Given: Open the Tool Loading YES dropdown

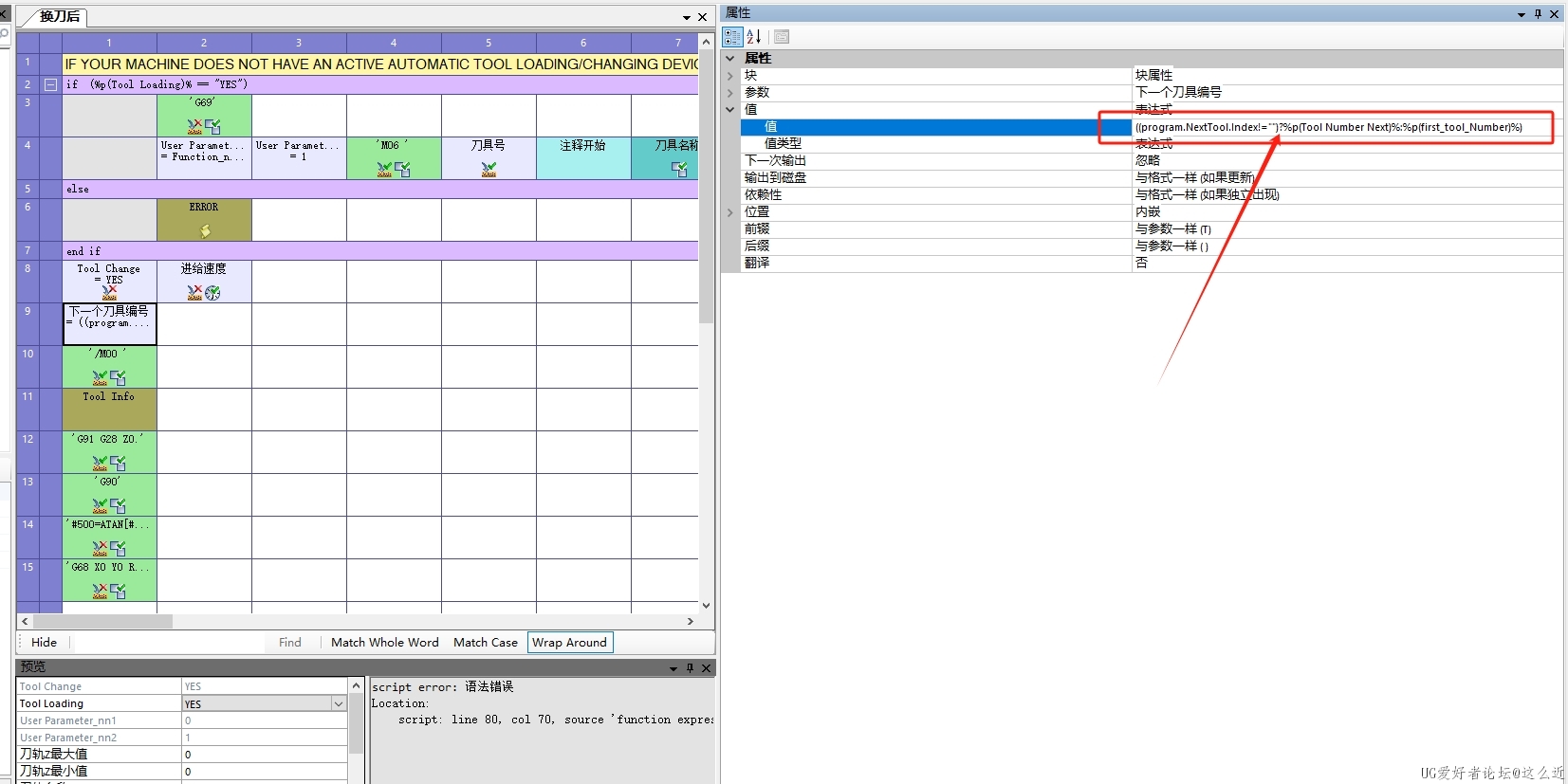Looking at the screenshot, I should [x=338, y=703].
